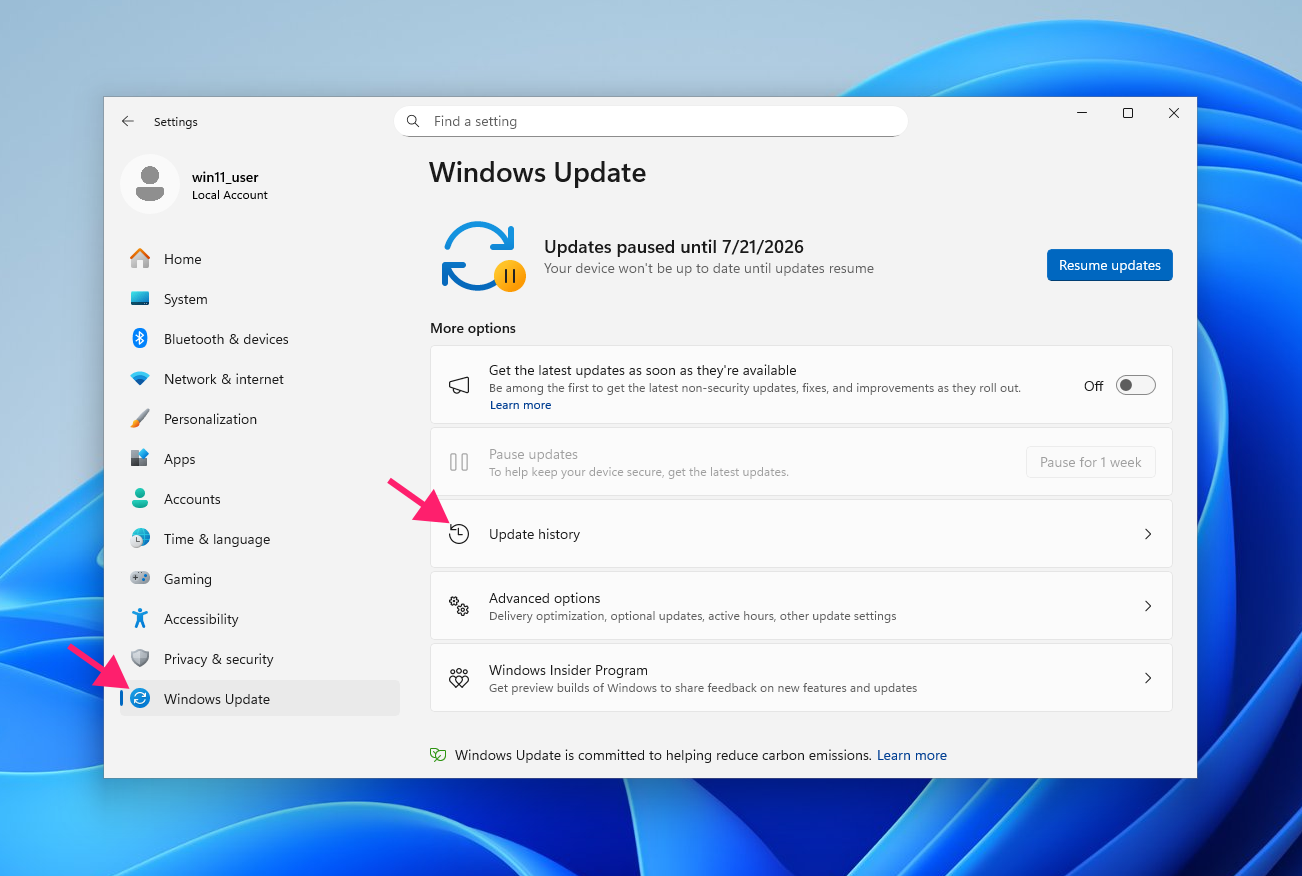
Task: Open the Advanced options entry
Action: click(x=801, y=606)
